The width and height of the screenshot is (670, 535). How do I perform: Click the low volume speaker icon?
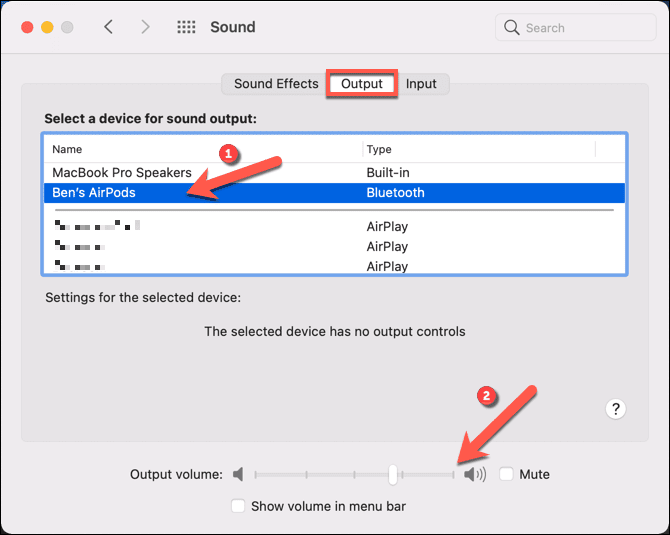(238, 474)
